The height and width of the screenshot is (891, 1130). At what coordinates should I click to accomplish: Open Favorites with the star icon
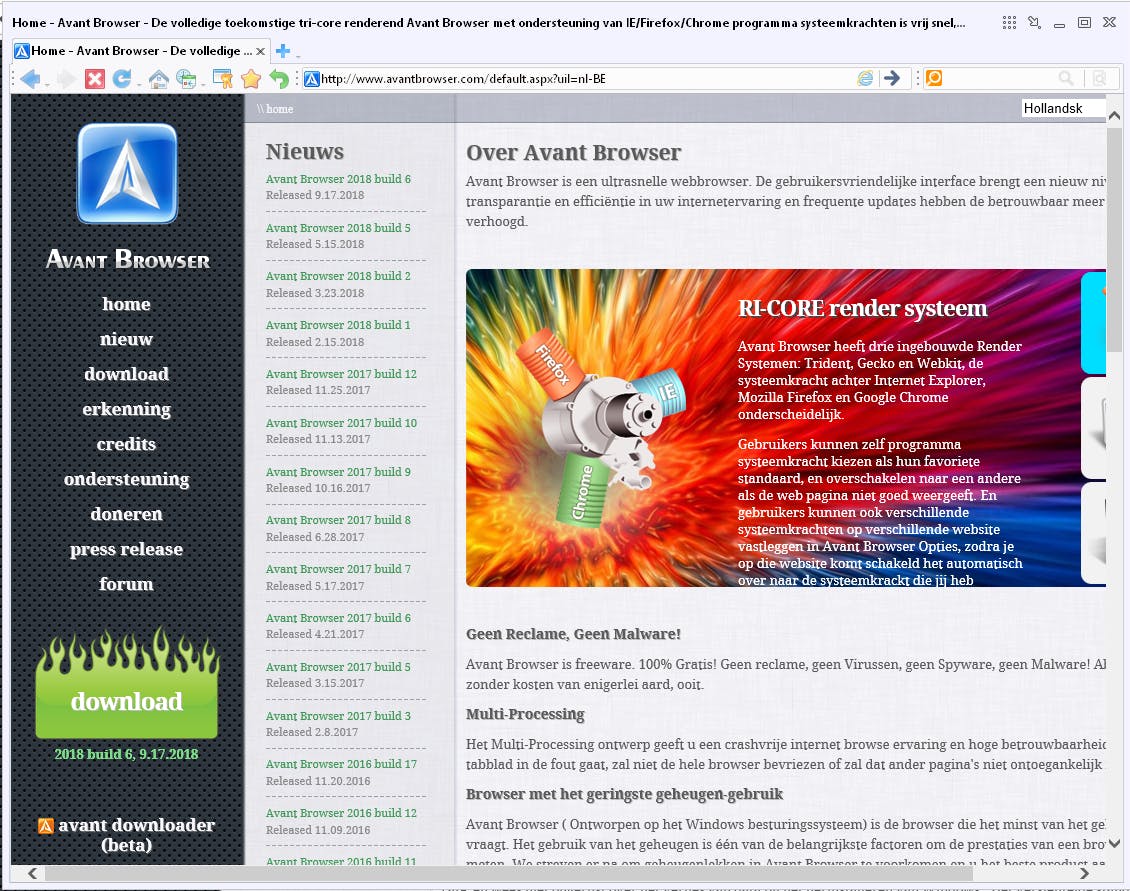251,79
